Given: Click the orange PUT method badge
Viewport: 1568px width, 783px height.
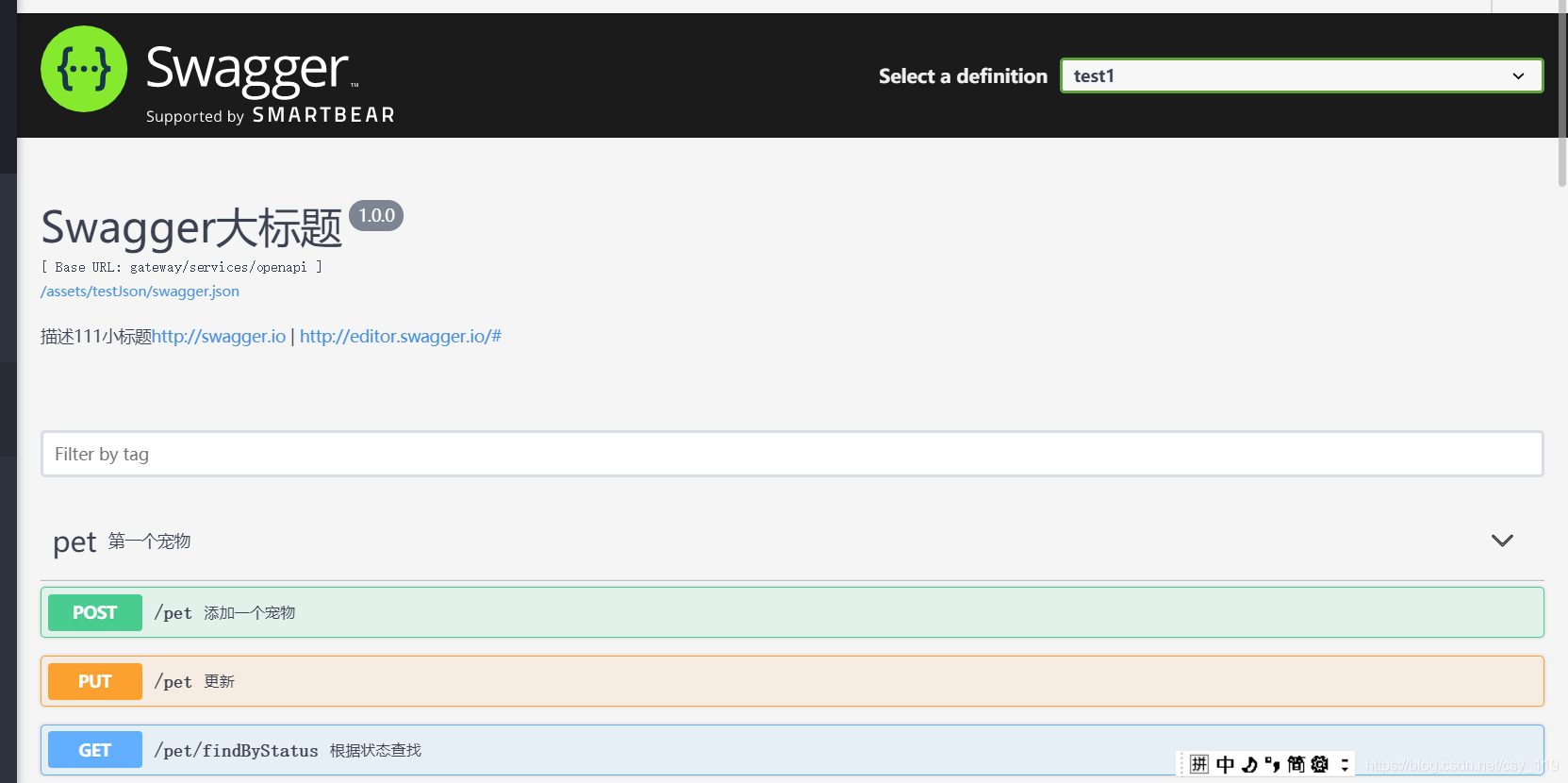Looking at the screenshot, I should 95,681.
